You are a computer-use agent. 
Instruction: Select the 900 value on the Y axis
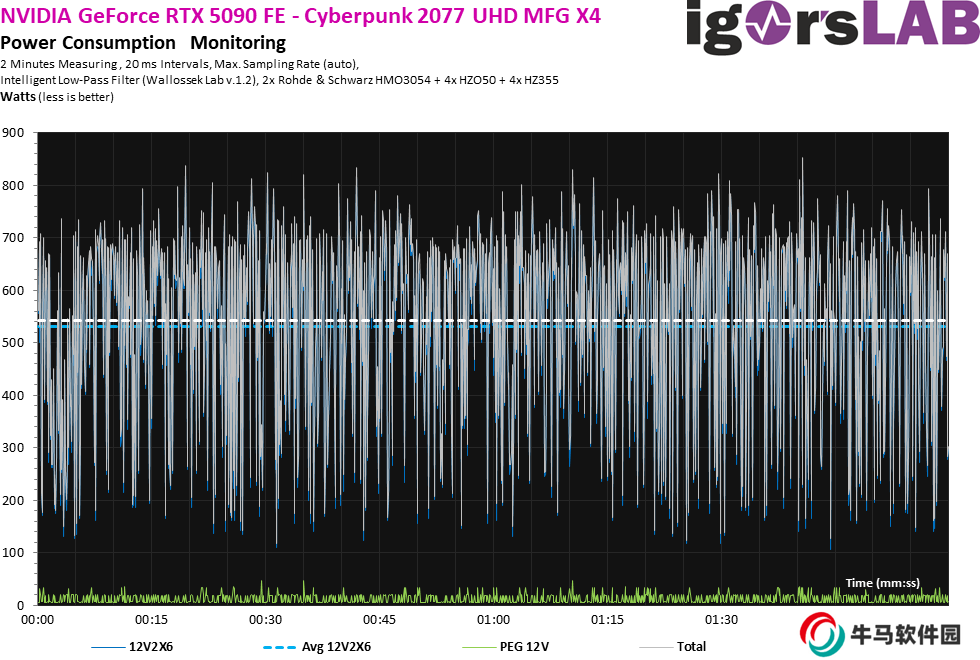(x=14, y=133)
